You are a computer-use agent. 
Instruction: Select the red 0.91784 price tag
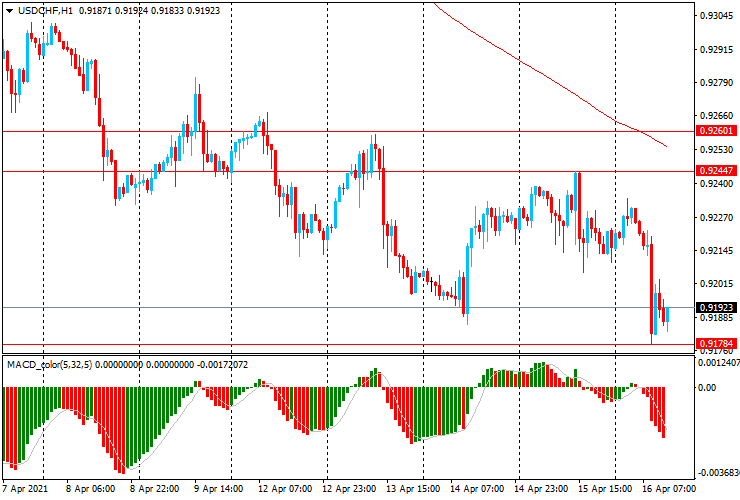point(718,344)
